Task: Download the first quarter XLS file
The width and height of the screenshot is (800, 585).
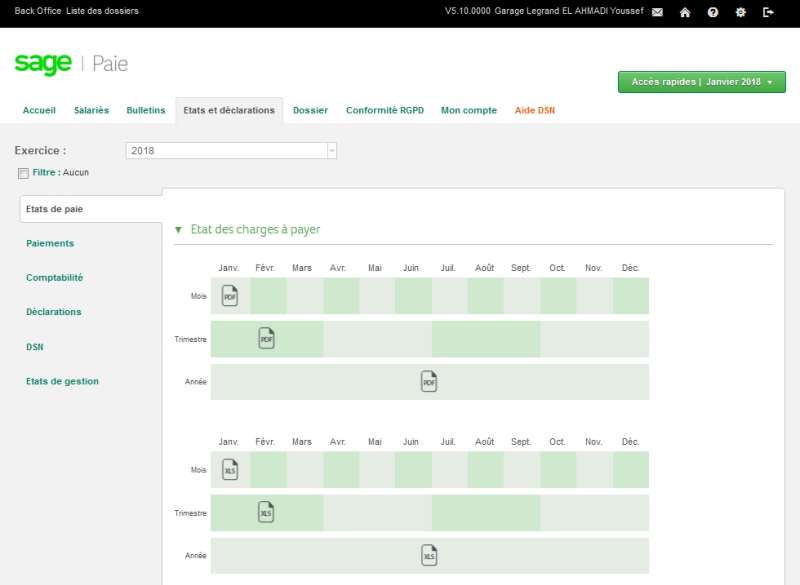Action: click(266, 512)
